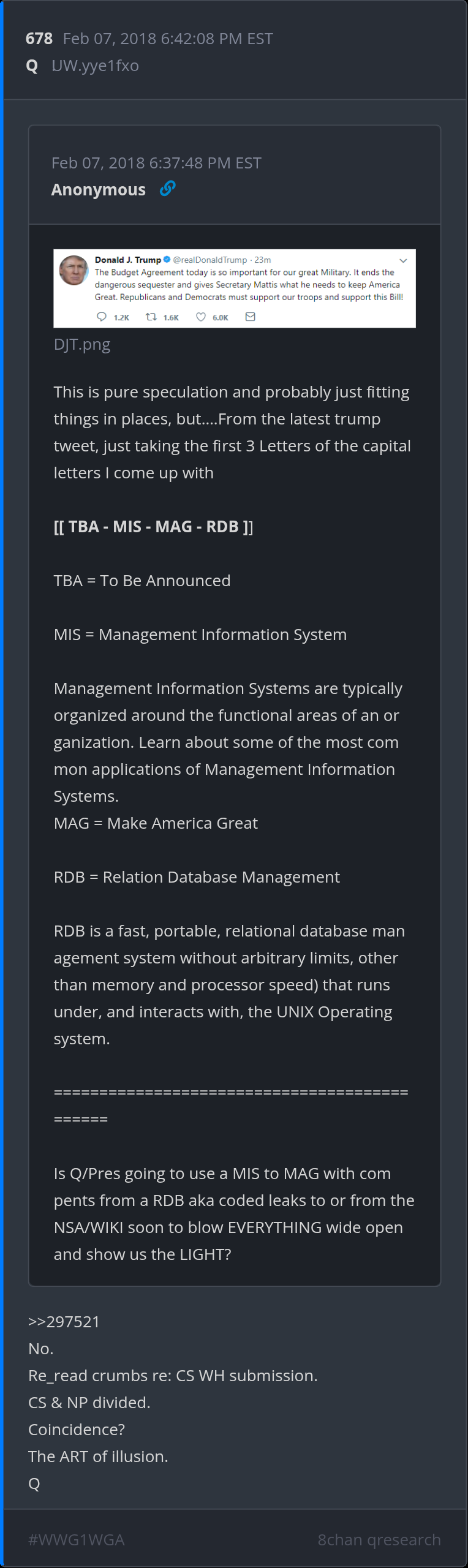Click the envelope message icon in tweet
The height and width of the screenshot is (1568, 468).
(250, 317)
